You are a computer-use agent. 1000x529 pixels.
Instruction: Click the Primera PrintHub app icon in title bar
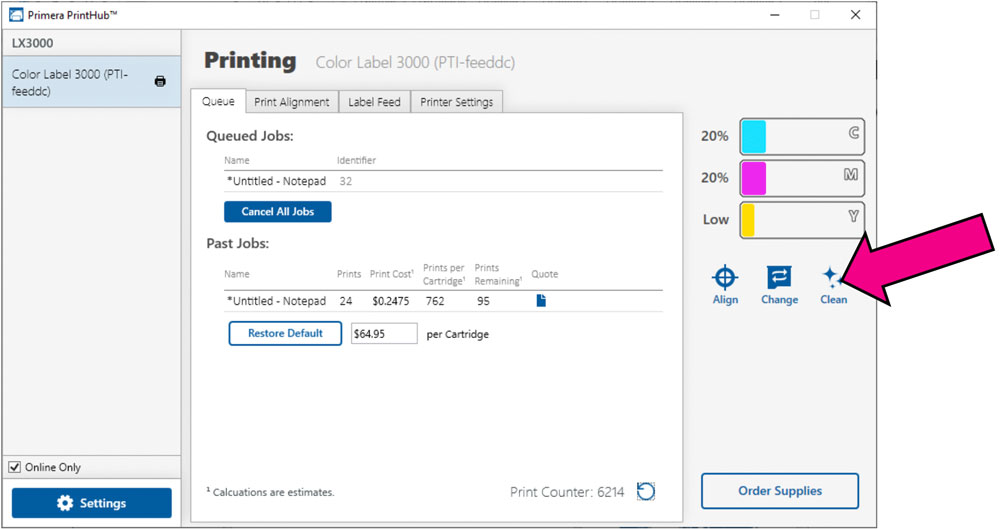(x=16, y=15)
